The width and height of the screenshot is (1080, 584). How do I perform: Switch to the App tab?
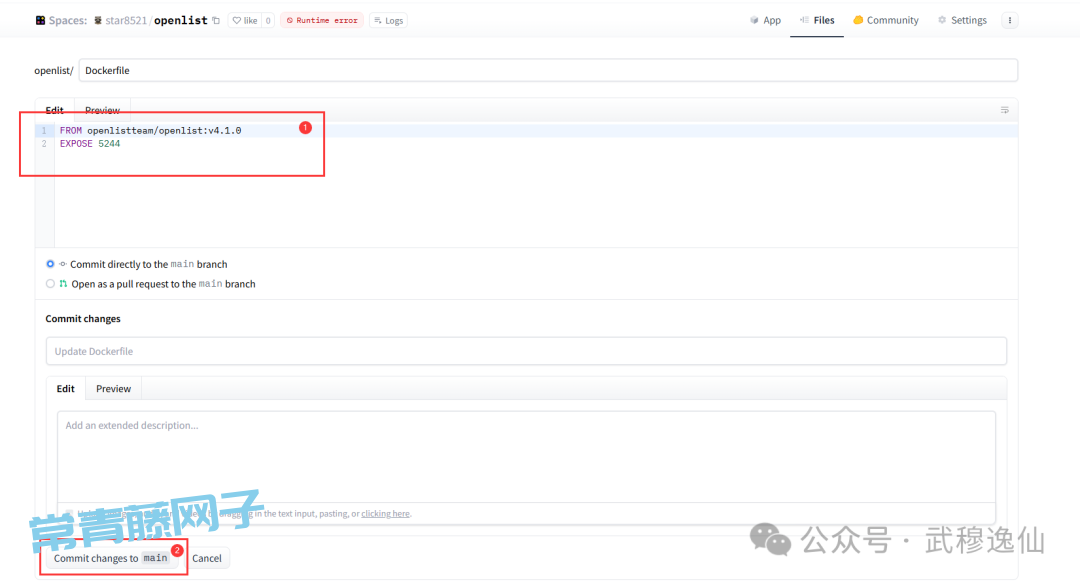[765, 20]
